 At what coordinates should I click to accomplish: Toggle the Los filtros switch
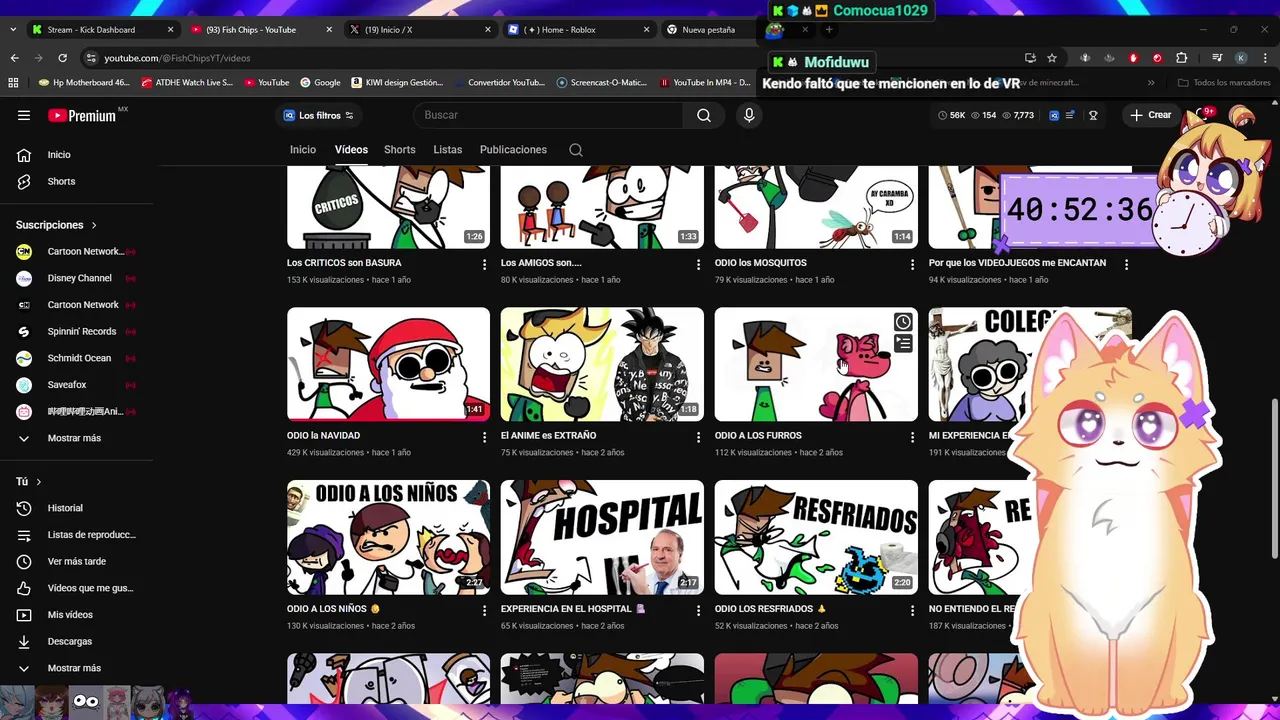click(x=319, y=115)
